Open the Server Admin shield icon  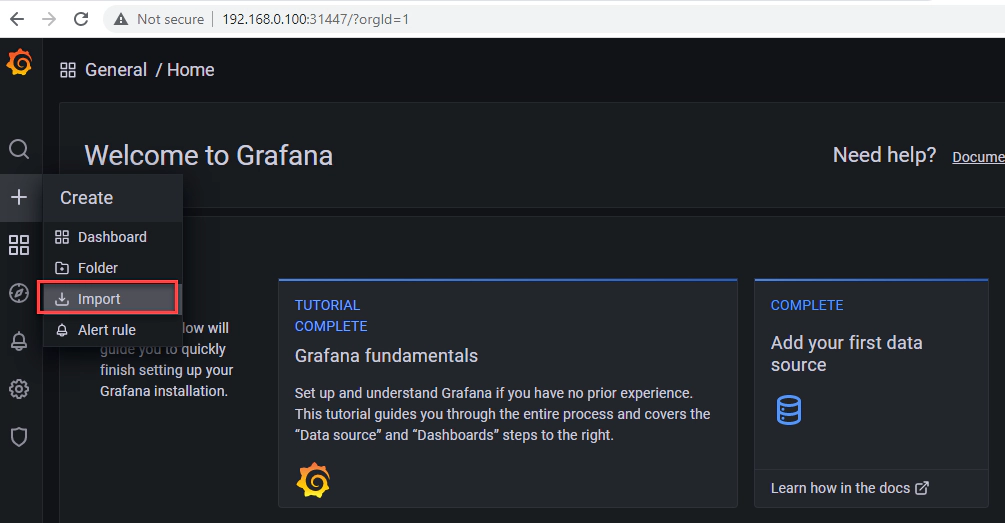[x=19, y=437]
